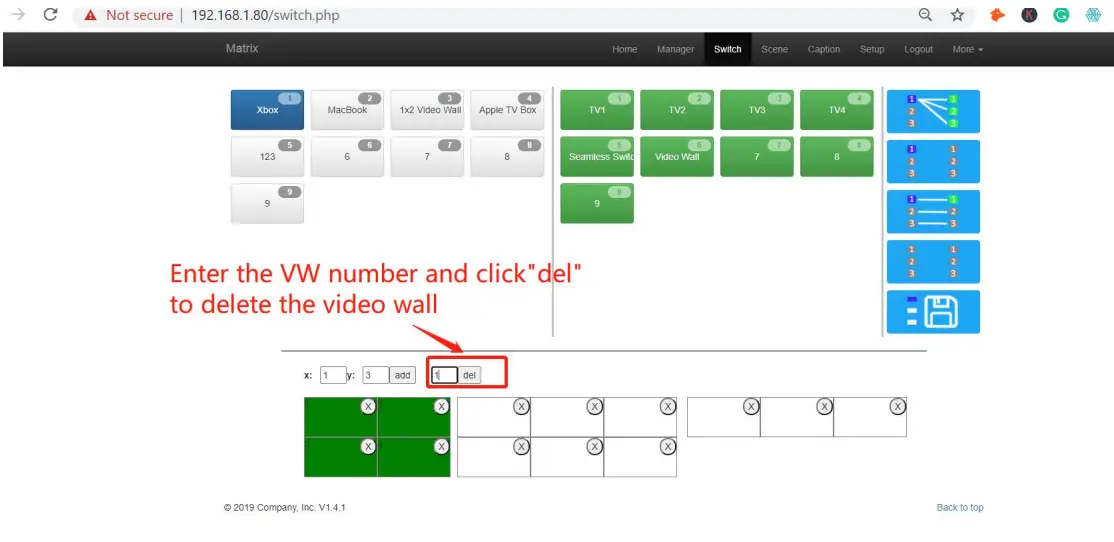Viewport: 1114px width, 542px height.
Task: Select input source named 123
Action: pos(267,156)
